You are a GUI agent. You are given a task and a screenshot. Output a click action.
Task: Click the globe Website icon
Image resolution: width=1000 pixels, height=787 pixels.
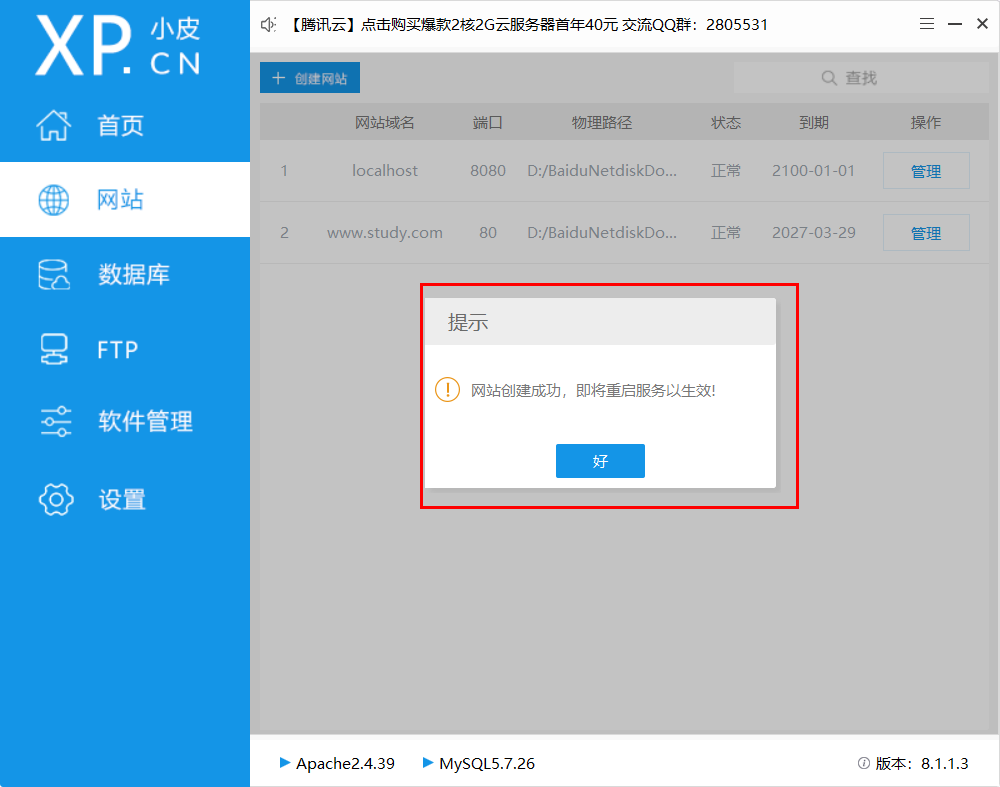54,200
